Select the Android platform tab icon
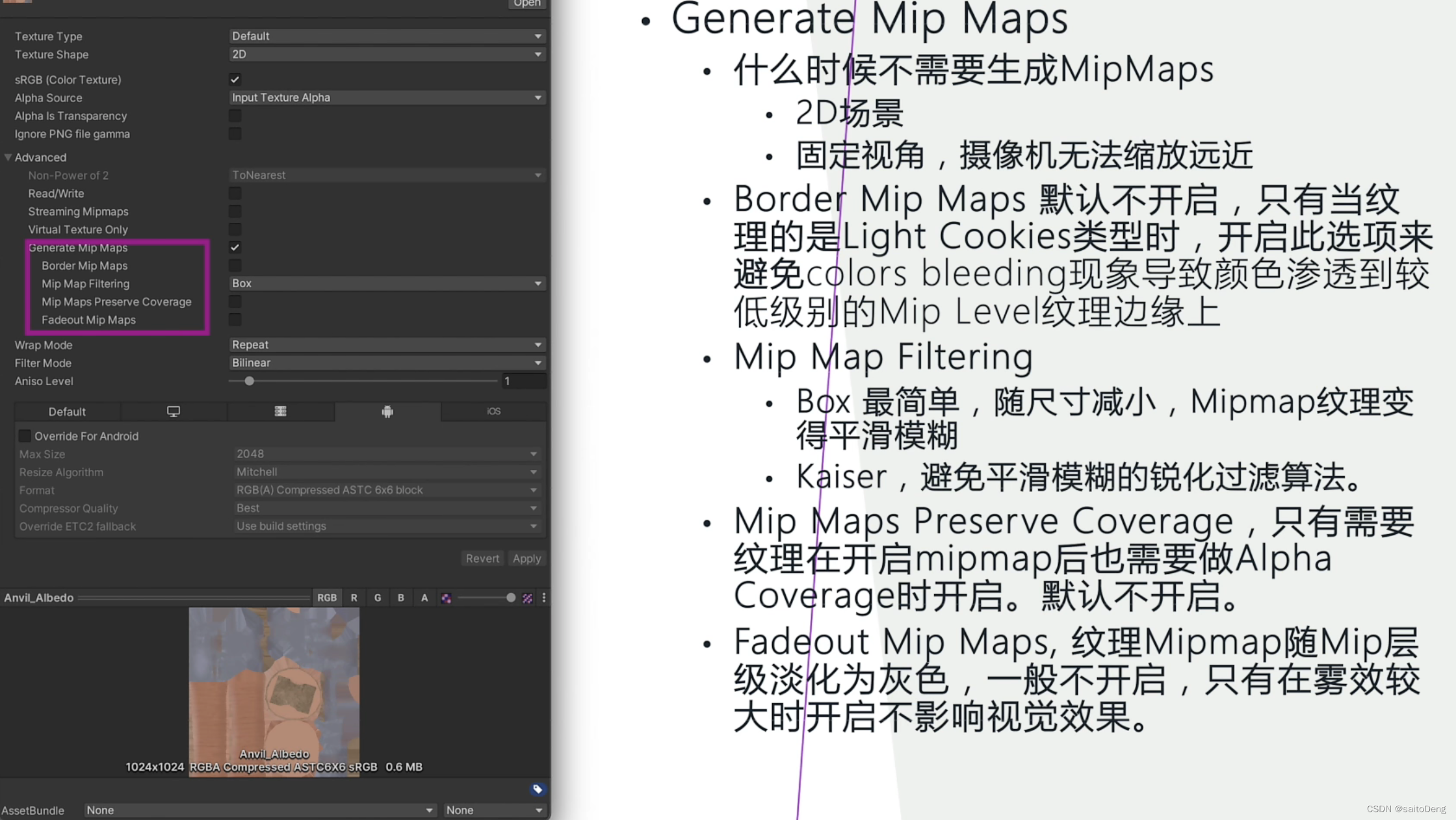 (387, 411)
